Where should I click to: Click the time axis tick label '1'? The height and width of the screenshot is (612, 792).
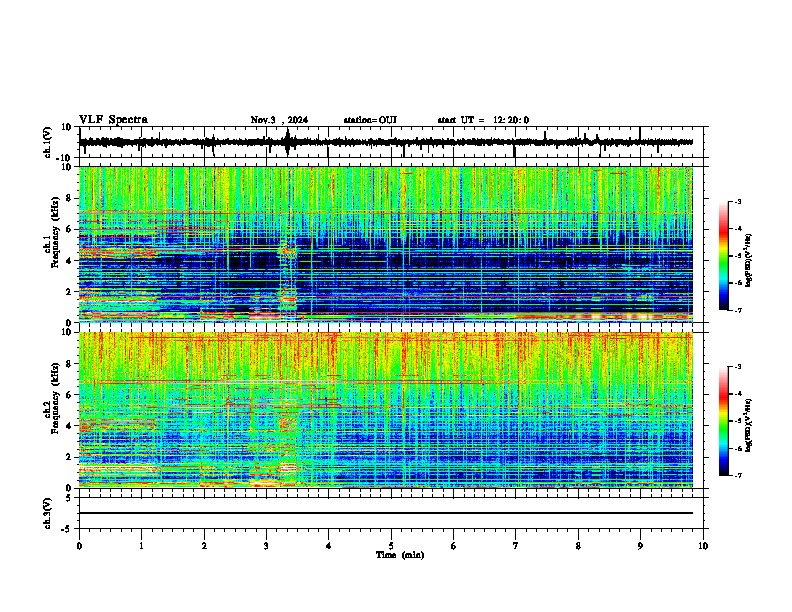click(141, 546)
